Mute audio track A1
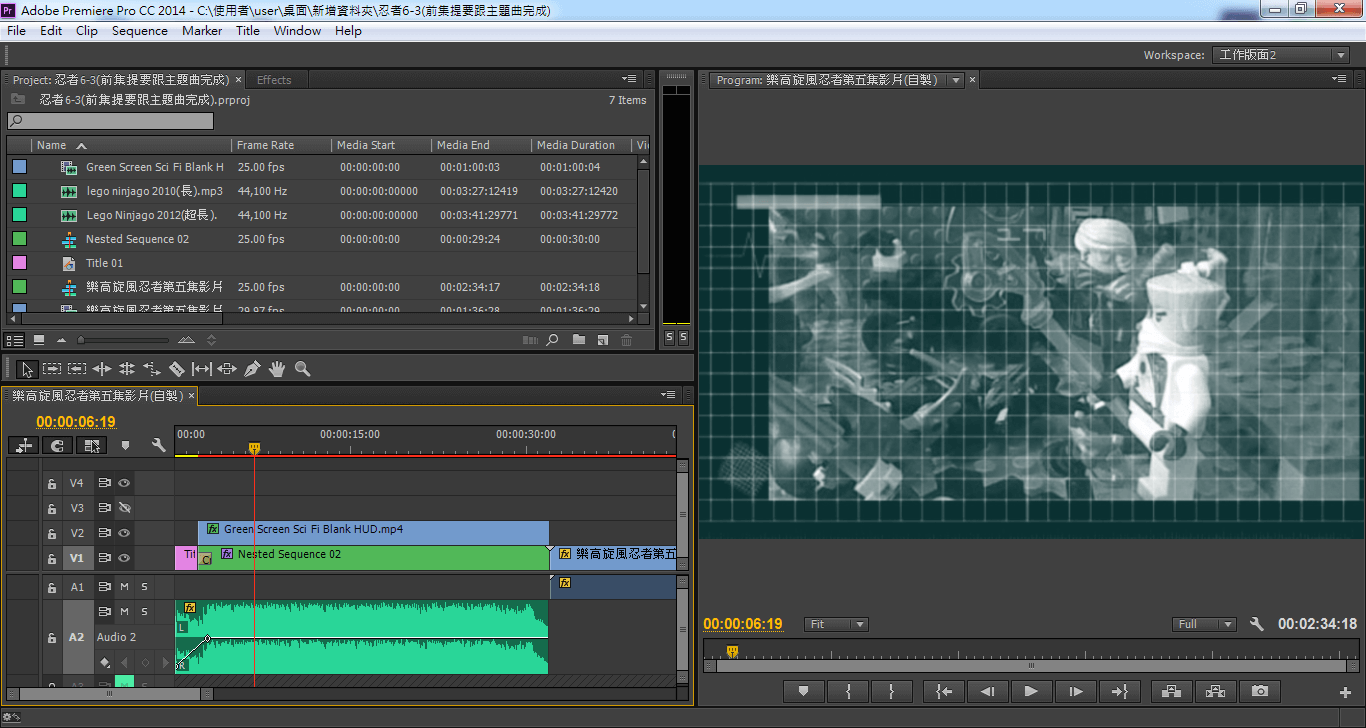The height and width of the screenshot is (728, 1366). [125, 587]
